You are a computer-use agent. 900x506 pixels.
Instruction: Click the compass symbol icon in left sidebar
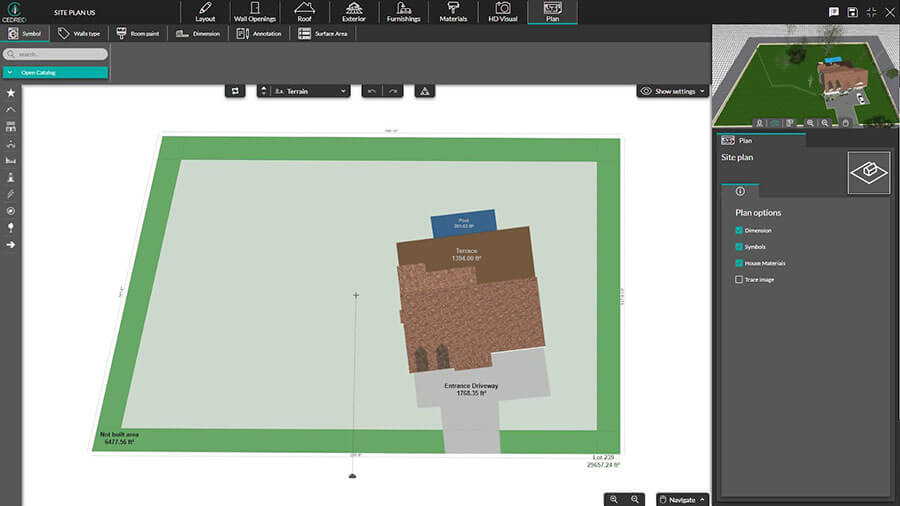[10, 211]
